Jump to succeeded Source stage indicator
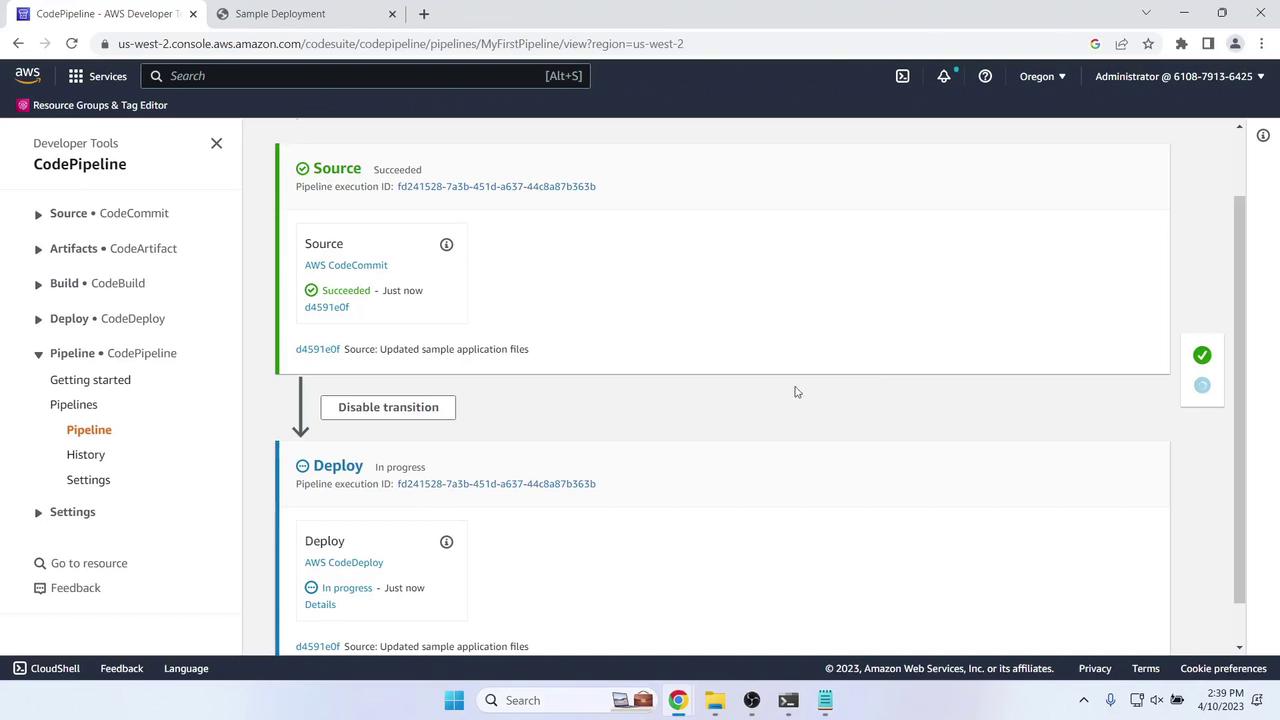The width and height of the screenshot is (1280, 720). click(1202, 355)
